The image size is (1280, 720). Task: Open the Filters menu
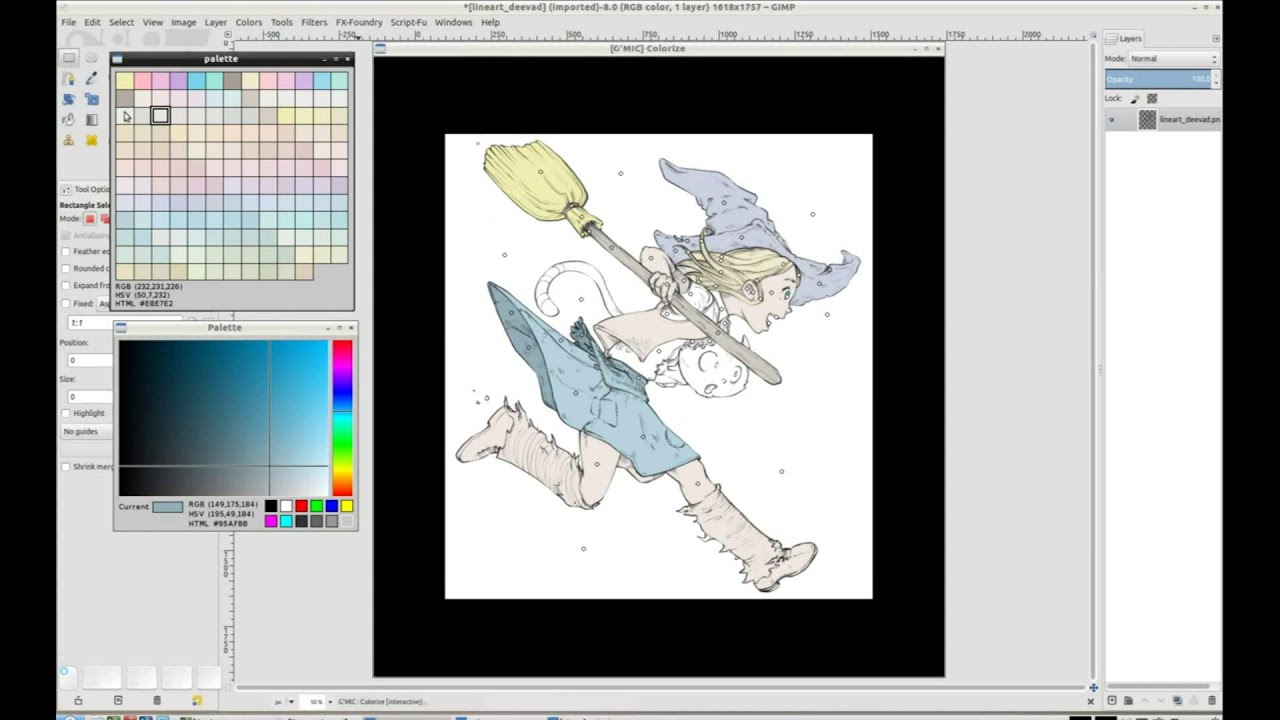pyautogui.click(x=313, y=22)
